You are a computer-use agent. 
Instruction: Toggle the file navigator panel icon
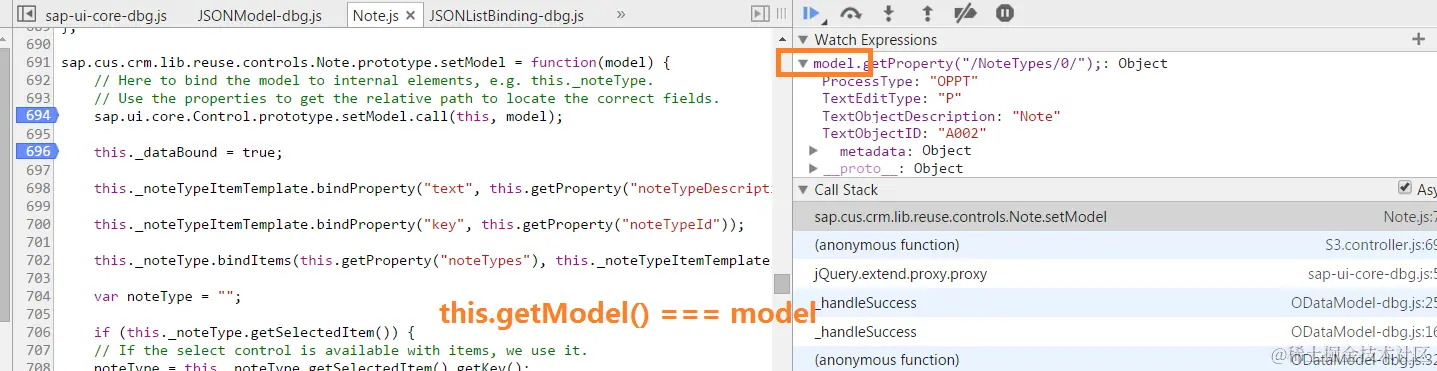tap(26, 14)
